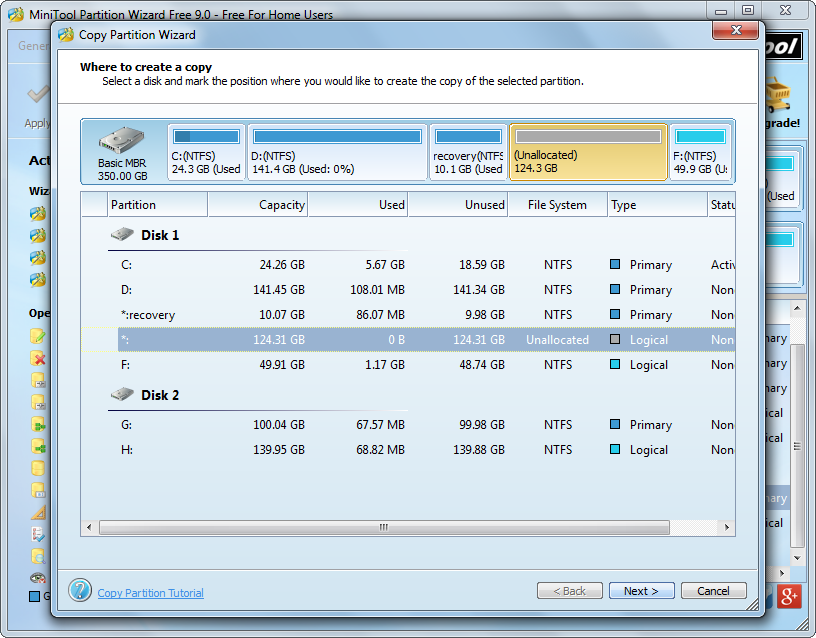Click the 124.31 GB capacity cell of unallocated row
Screen dimensions: 816x638
pyautogui.click(x=279, y=340)
